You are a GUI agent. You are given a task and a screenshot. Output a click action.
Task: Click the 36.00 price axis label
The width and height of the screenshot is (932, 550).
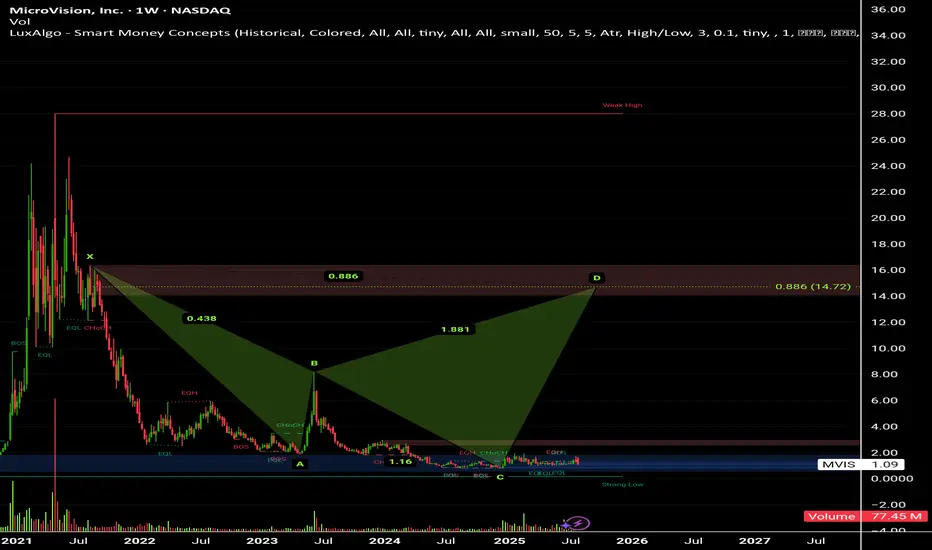[888, 10]
